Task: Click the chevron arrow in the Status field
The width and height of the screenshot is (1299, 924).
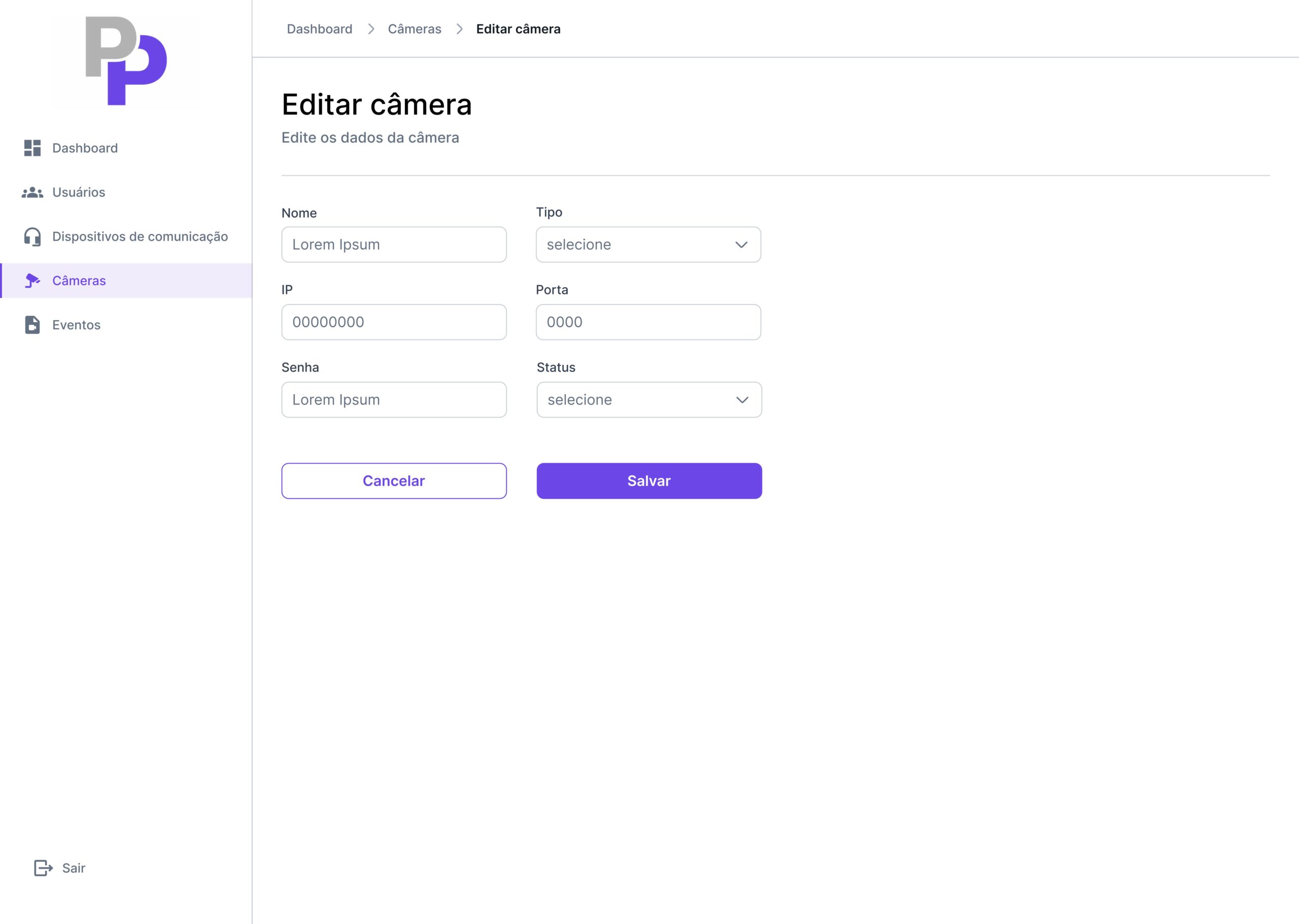Action: tap(742, 400)
